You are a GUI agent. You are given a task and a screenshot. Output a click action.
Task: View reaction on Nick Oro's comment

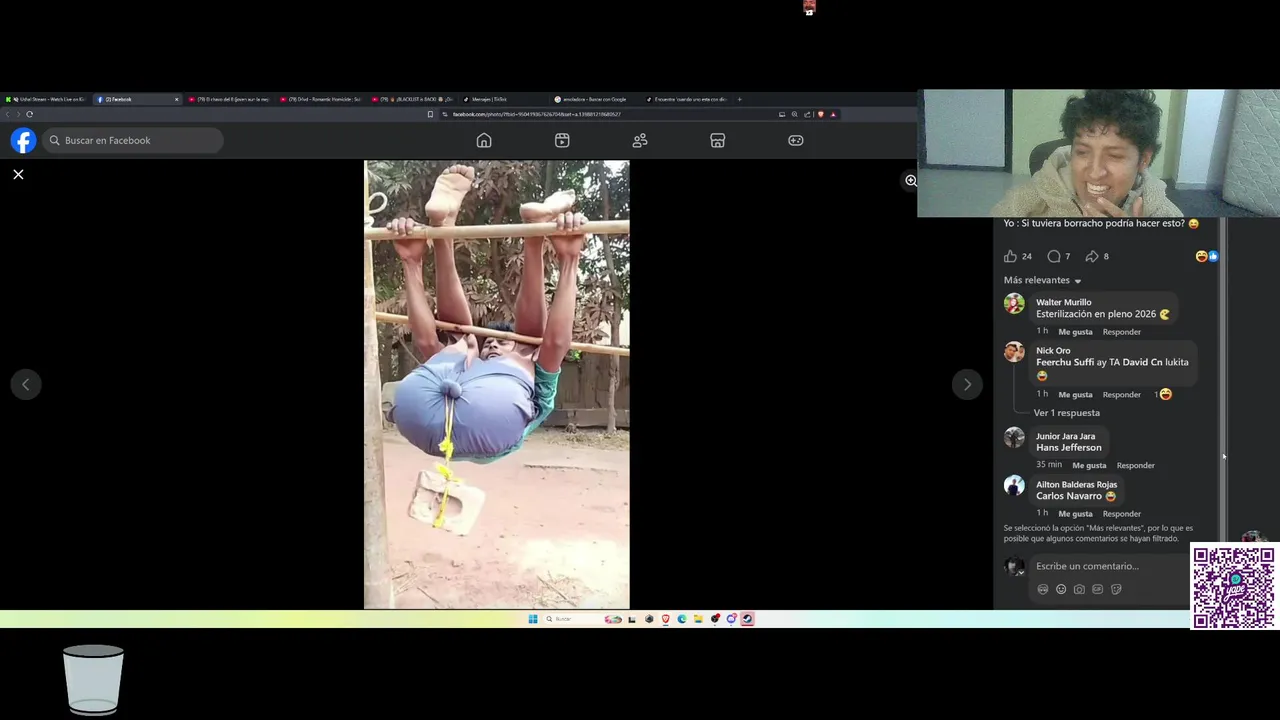tap(1164, 395)
